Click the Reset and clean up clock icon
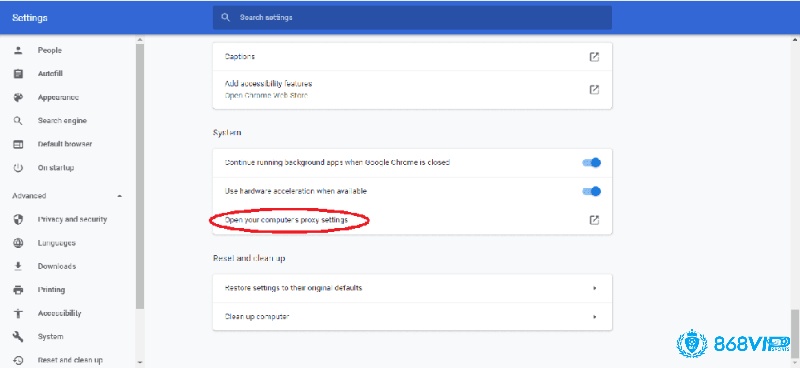Screen dimensions: 800x368 click(18, 360)
